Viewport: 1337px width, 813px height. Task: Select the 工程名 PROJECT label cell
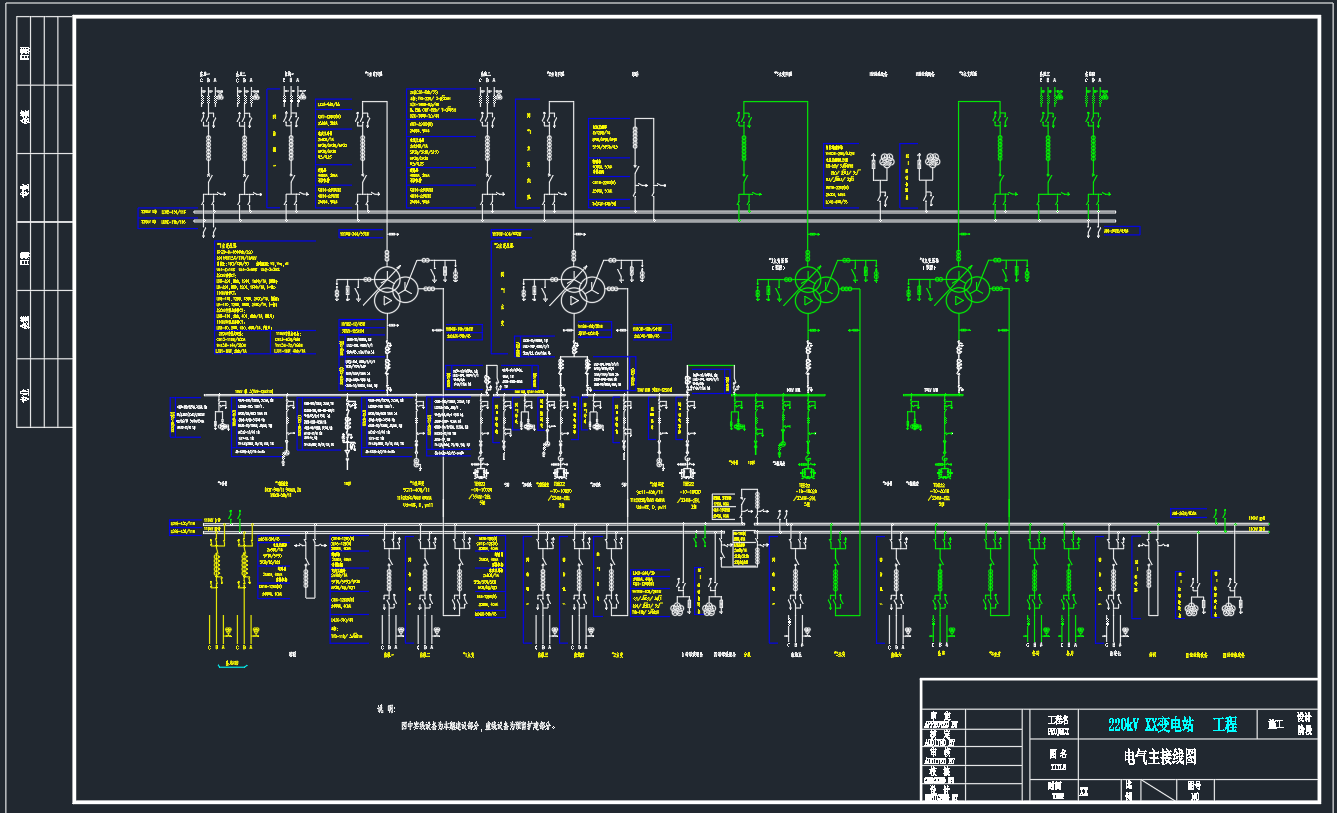(x=1057, y=725)
